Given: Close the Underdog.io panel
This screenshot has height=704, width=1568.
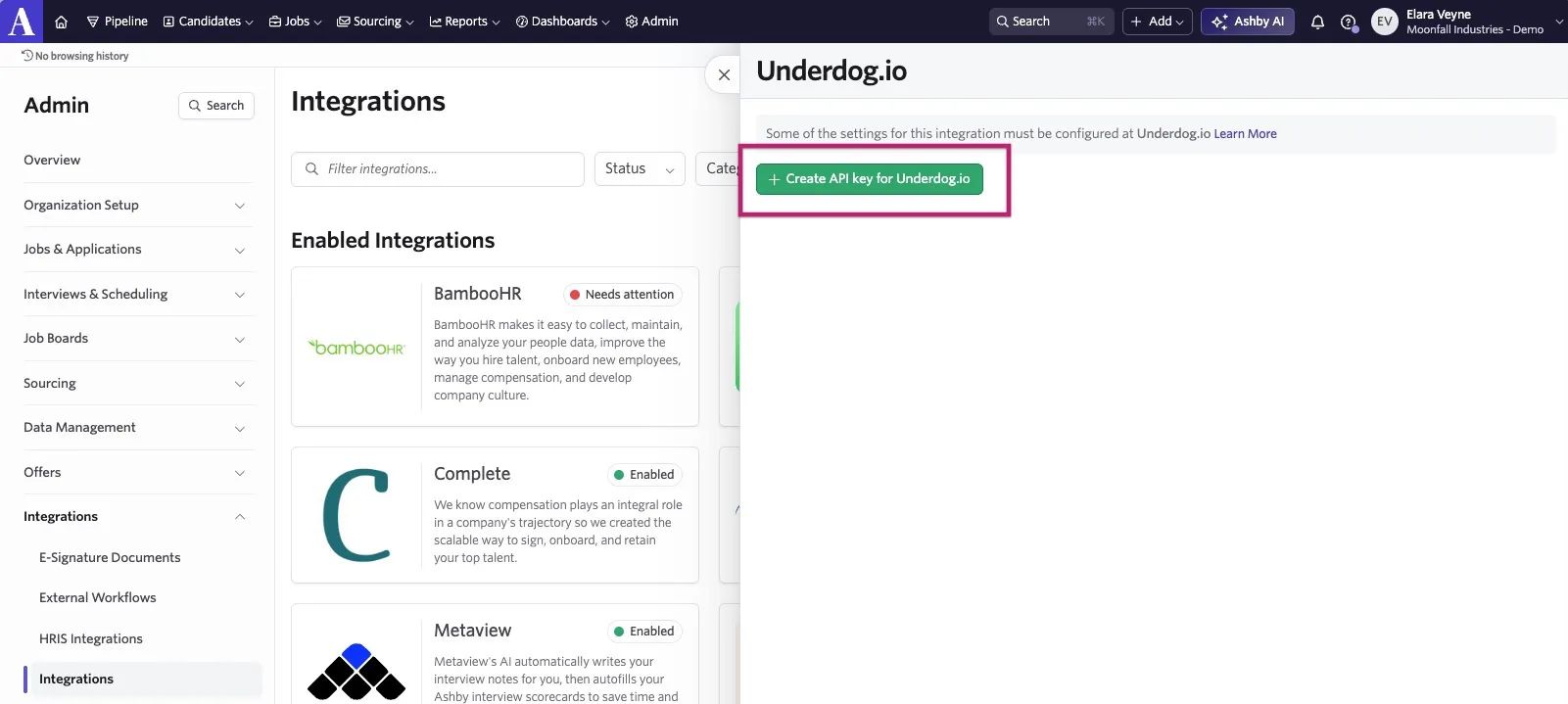Looking at the screenshot, I should pos(724,74).
